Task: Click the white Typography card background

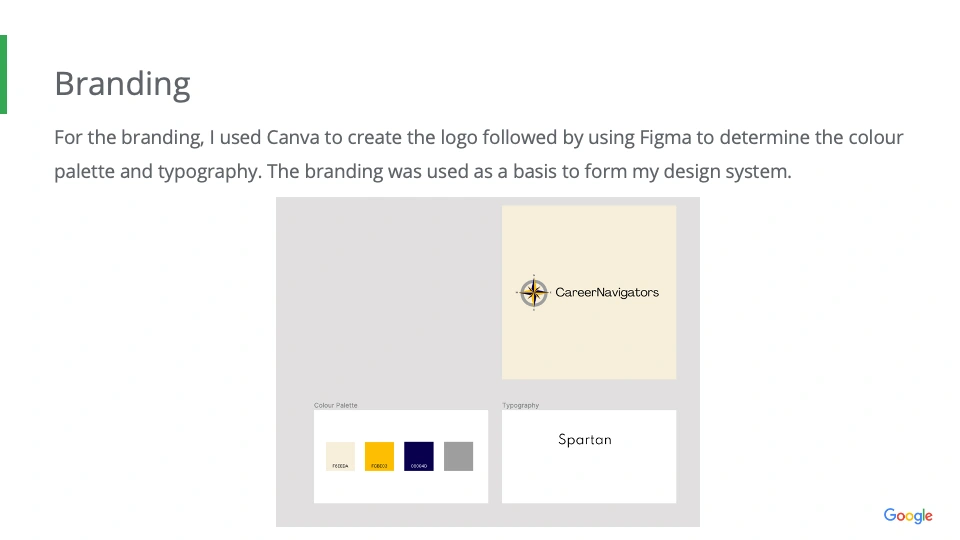Action: click(x=588, y=478)
